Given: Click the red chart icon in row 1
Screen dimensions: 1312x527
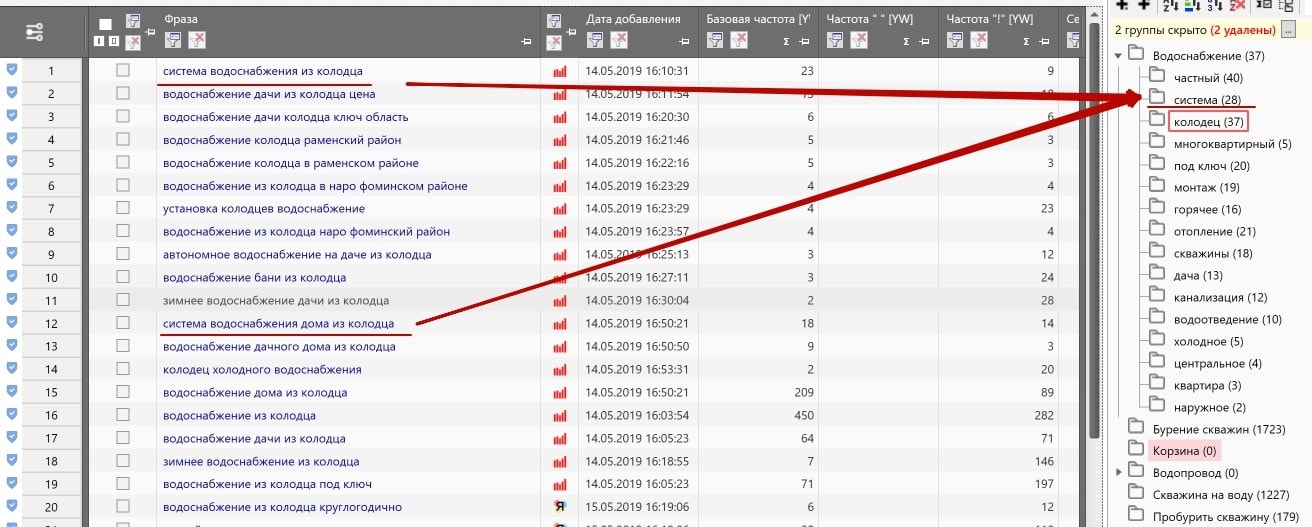Looking at the screenshot, I should (559, 72).
